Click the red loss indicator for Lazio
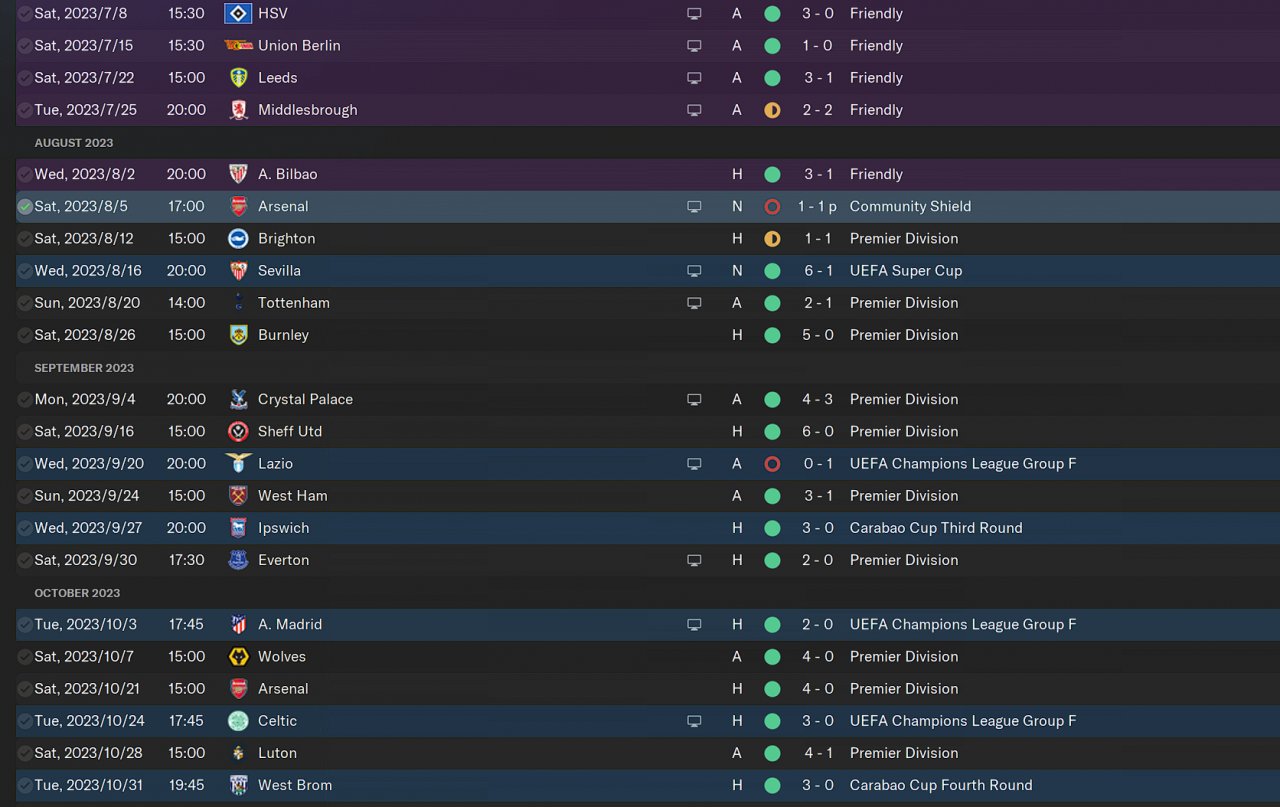The height and width of the screenshot is (807, 1280). pos(772,464)
